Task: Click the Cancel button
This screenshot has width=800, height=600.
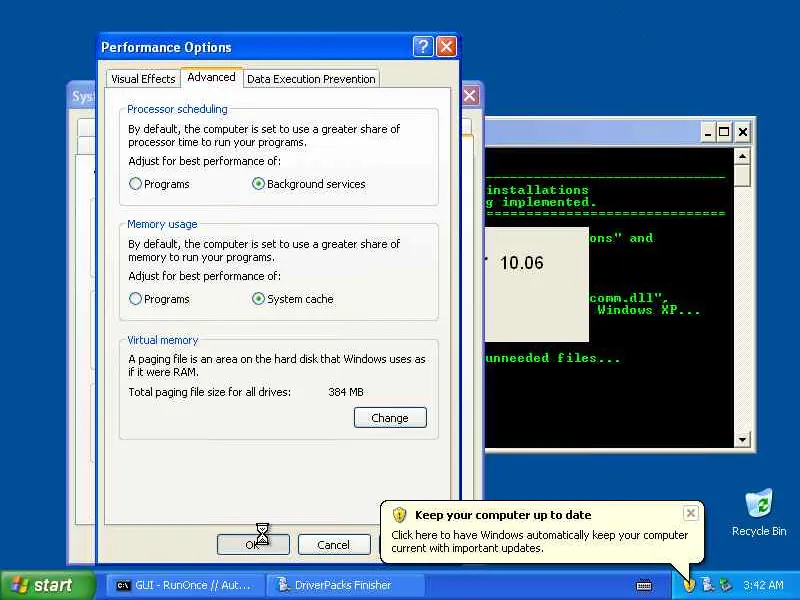Action: 334,545
